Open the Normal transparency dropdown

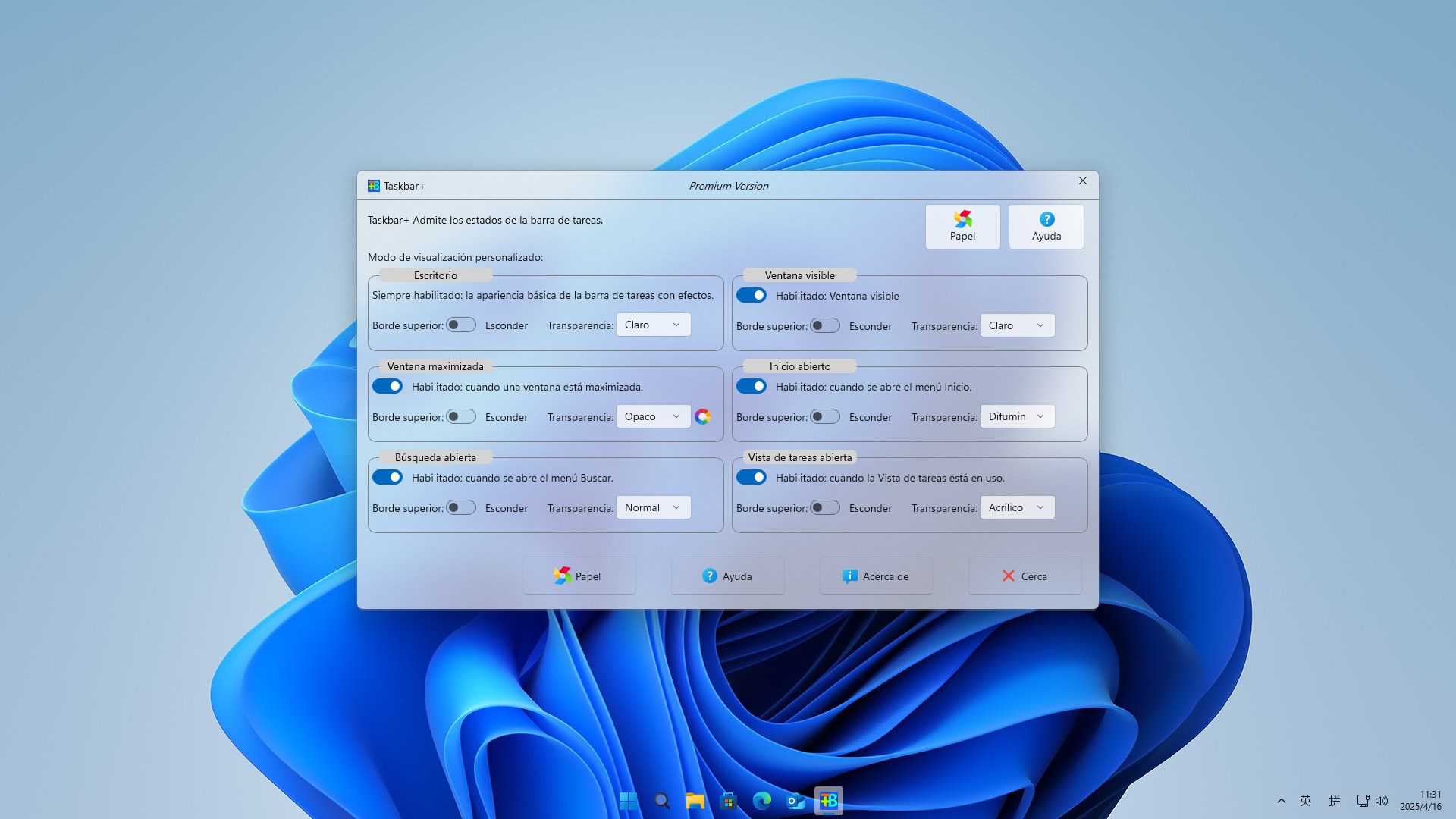tap(653, 507)
